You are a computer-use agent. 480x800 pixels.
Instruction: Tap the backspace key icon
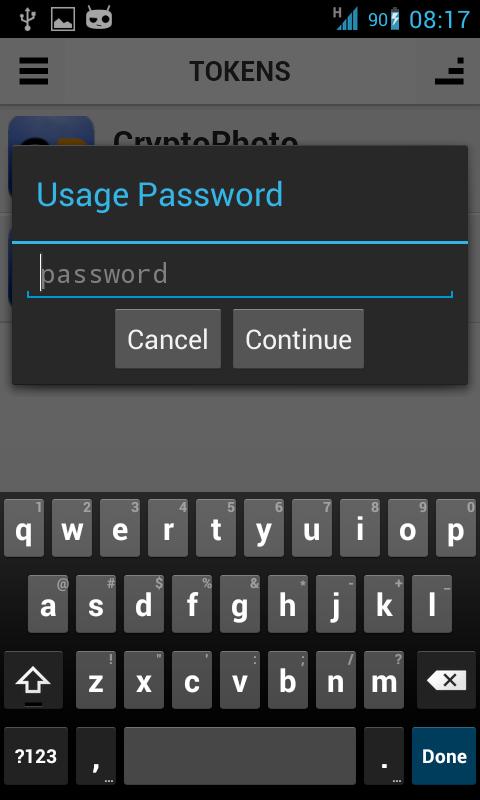tap(446, 680)
